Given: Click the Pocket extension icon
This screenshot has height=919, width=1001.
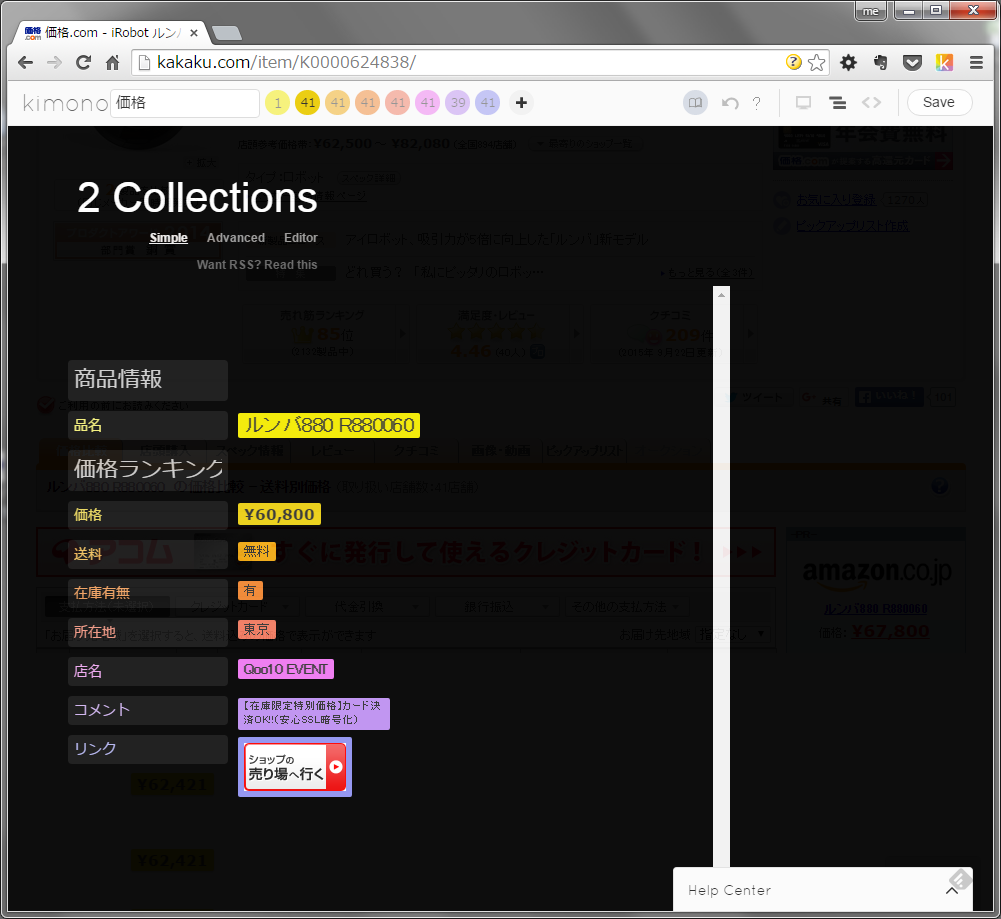Looking at the screenshot, I should (912, 63).
